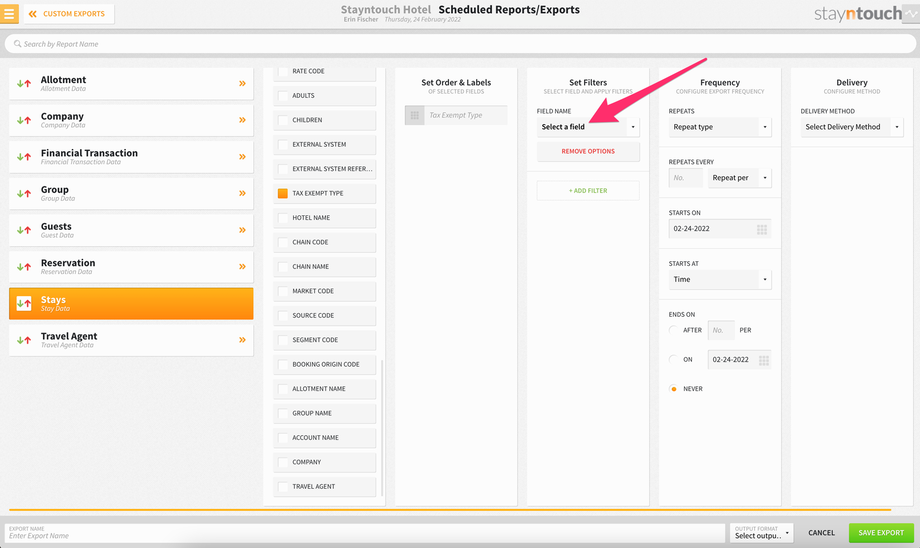Screen dimensions: 920x548
Task: Click the Custom Exports back button
Action: [69, 13]
